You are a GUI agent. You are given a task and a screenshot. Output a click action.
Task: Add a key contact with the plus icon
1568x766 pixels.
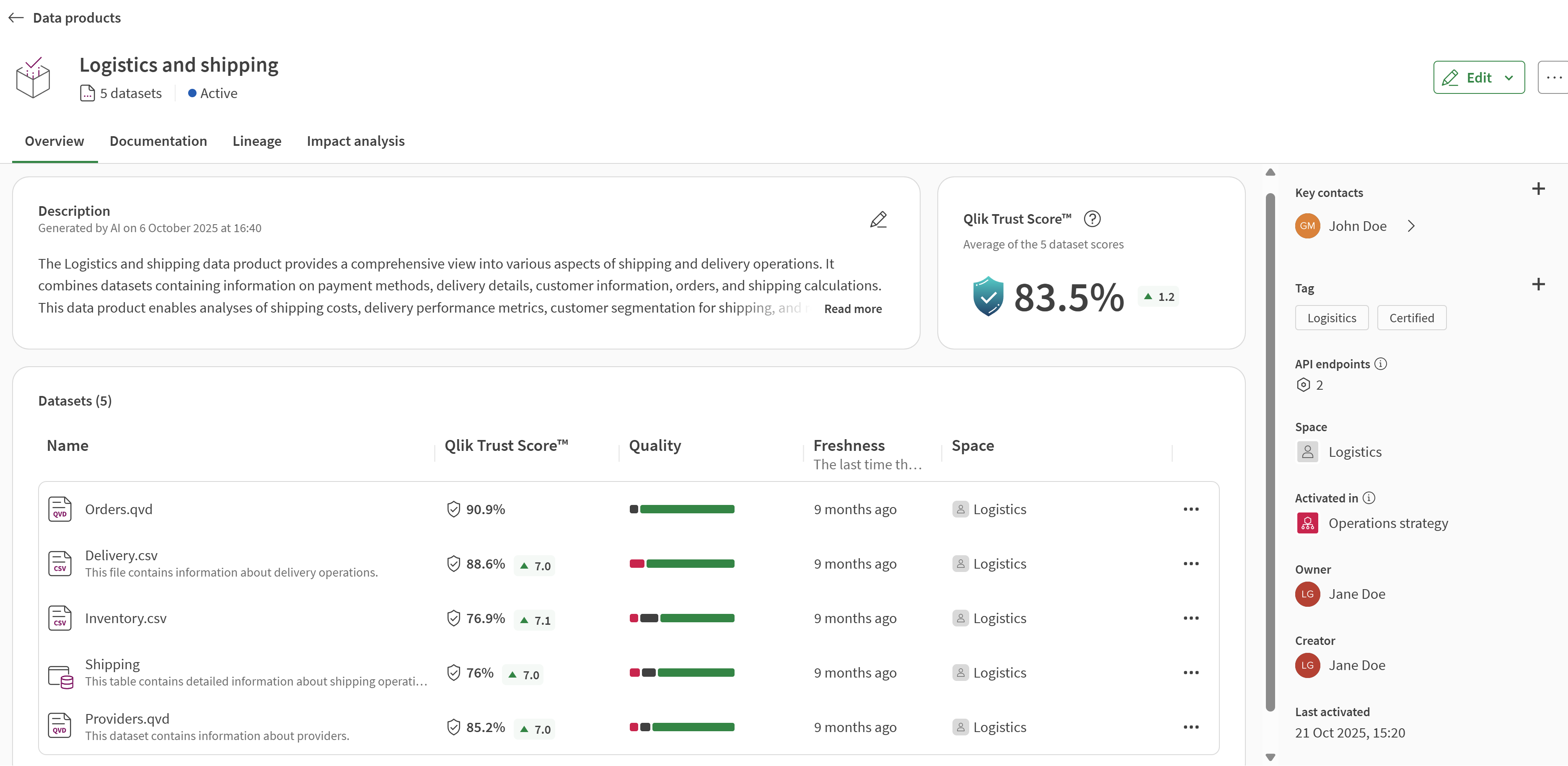1537,189
